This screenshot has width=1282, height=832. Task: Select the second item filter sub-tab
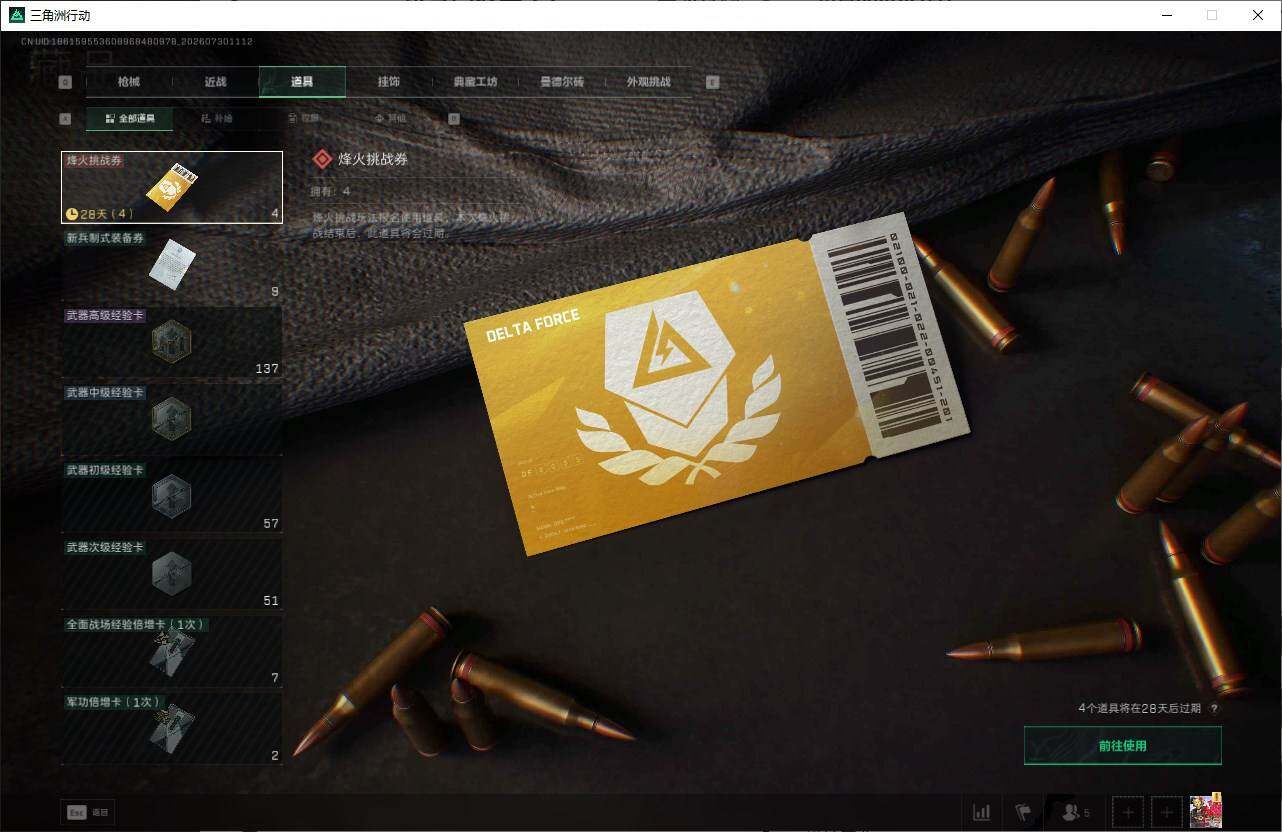[216, 118]
